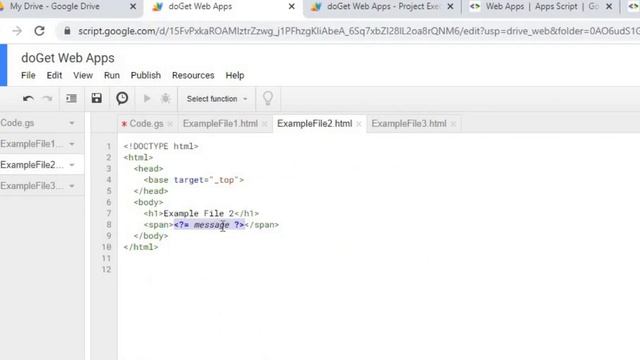The image size is (640, 360).
Task: Switch to My Drive browser tab
Action: coord(55,7)
